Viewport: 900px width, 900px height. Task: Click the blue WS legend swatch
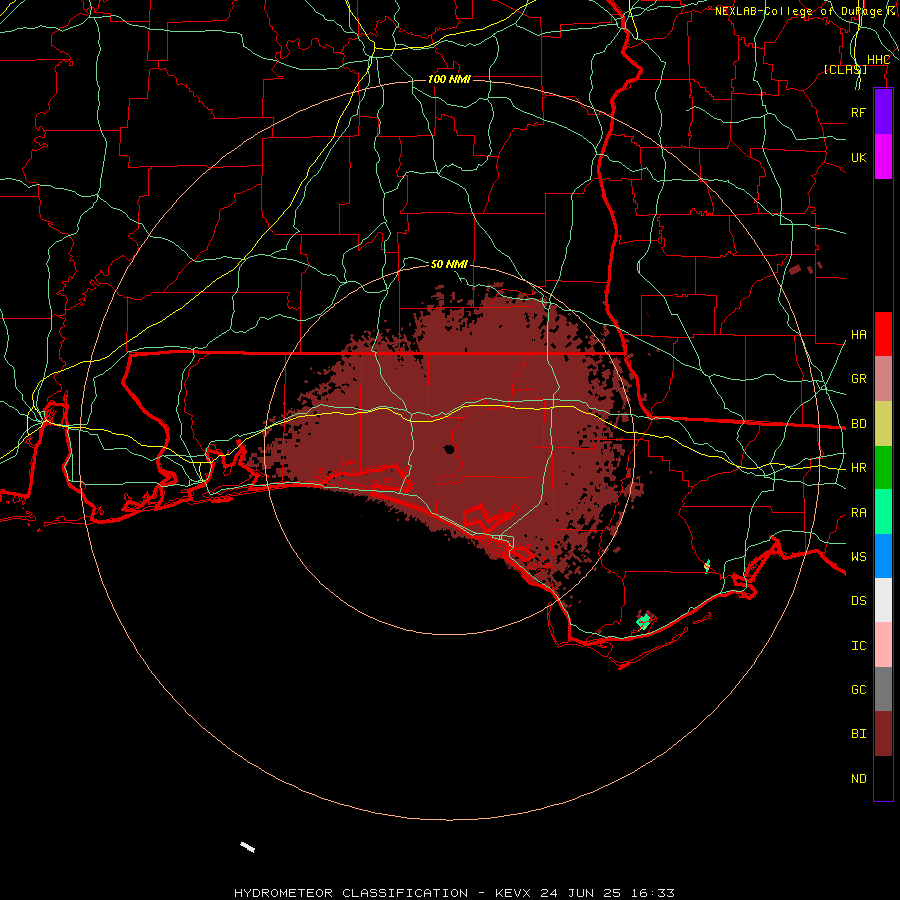883,556
